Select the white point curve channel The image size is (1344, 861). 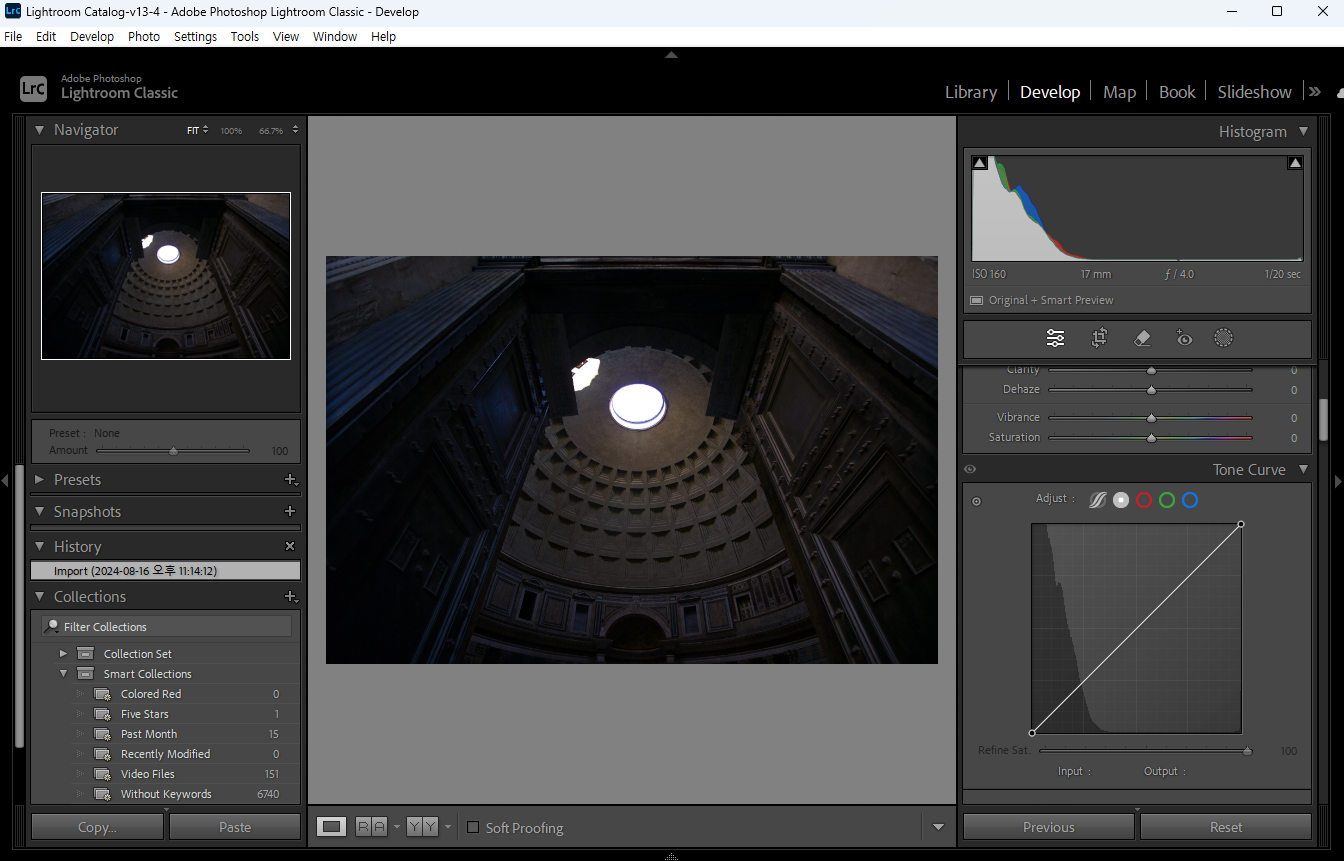1121,500
